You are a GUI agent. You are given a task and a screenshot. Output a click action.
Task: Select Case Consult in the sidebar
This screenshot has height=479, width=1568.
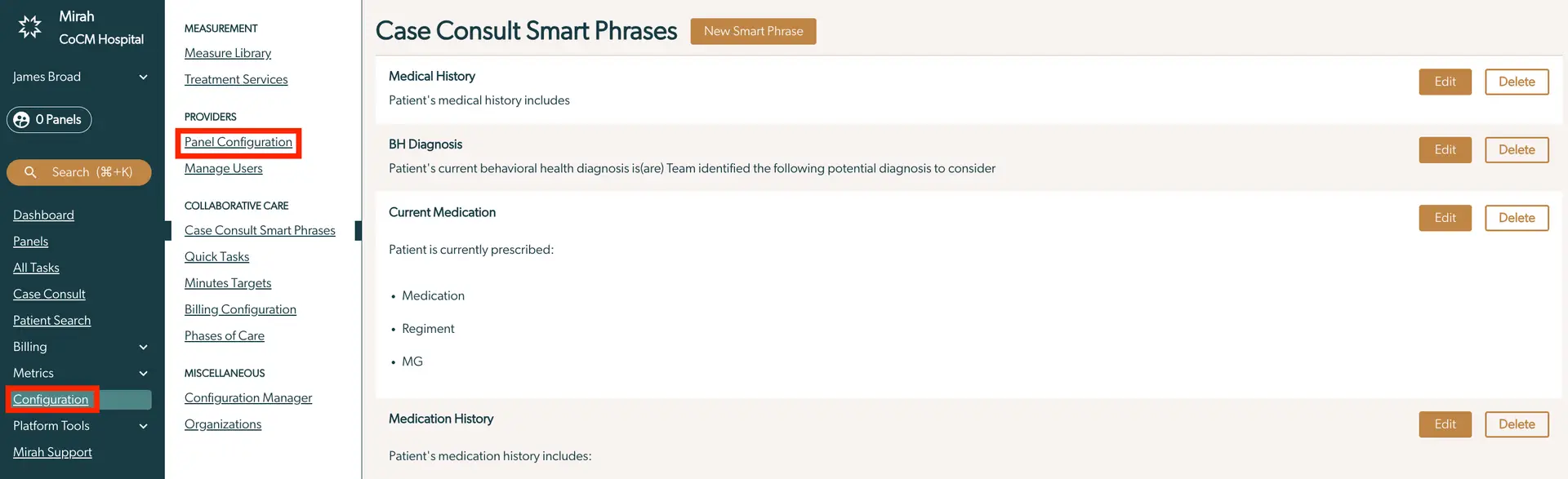[x=48, y=293]
